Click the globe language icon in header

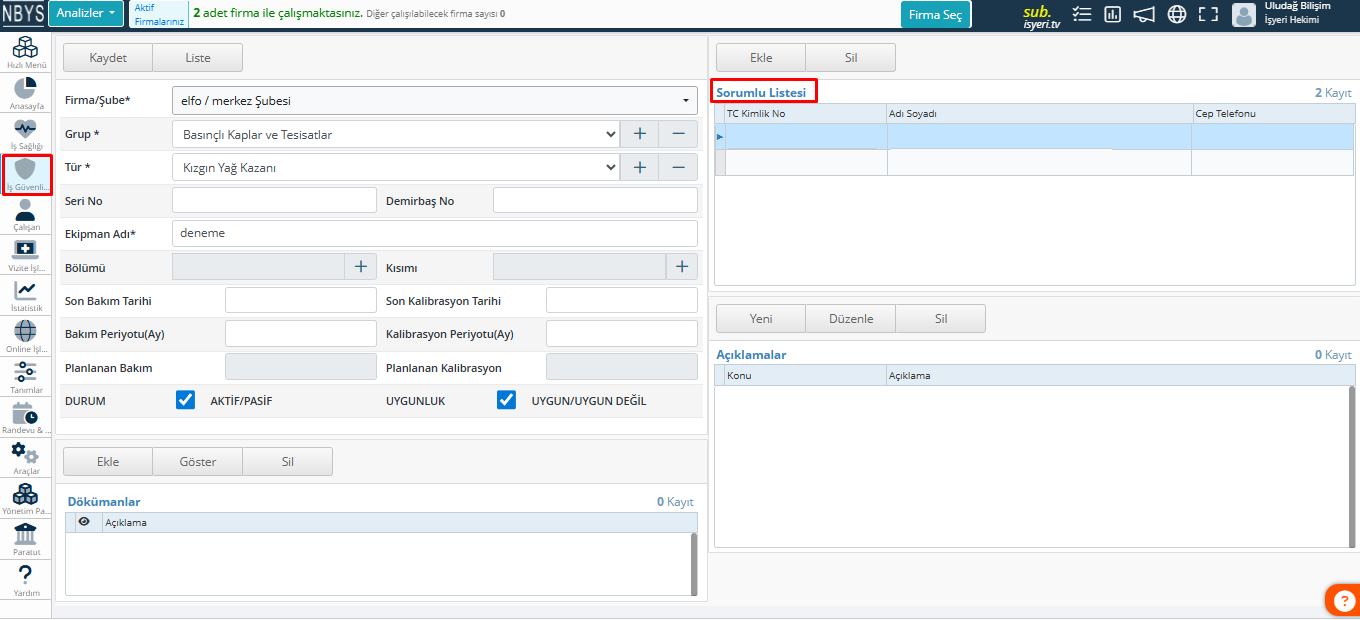point(1177,14)
